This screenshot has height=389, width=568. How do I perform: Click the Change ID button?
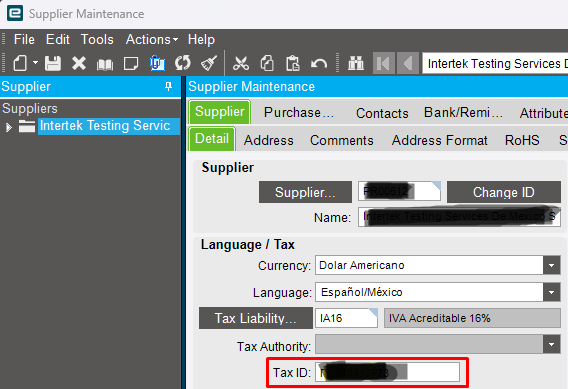pos(504,192)
